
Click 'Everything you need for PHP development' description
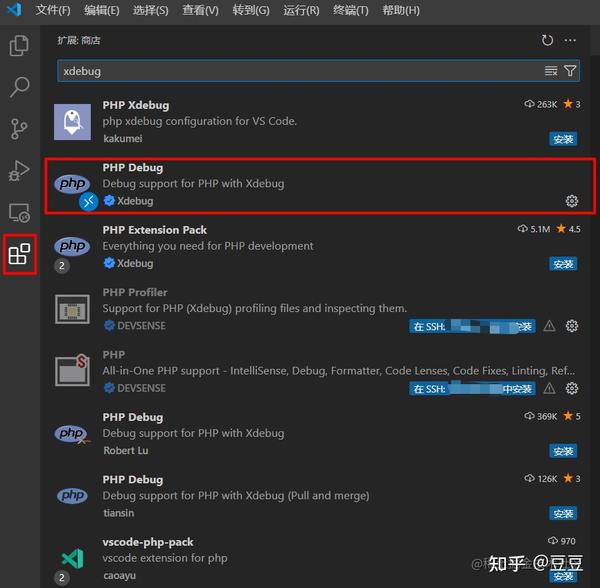(x=208, y=246)
